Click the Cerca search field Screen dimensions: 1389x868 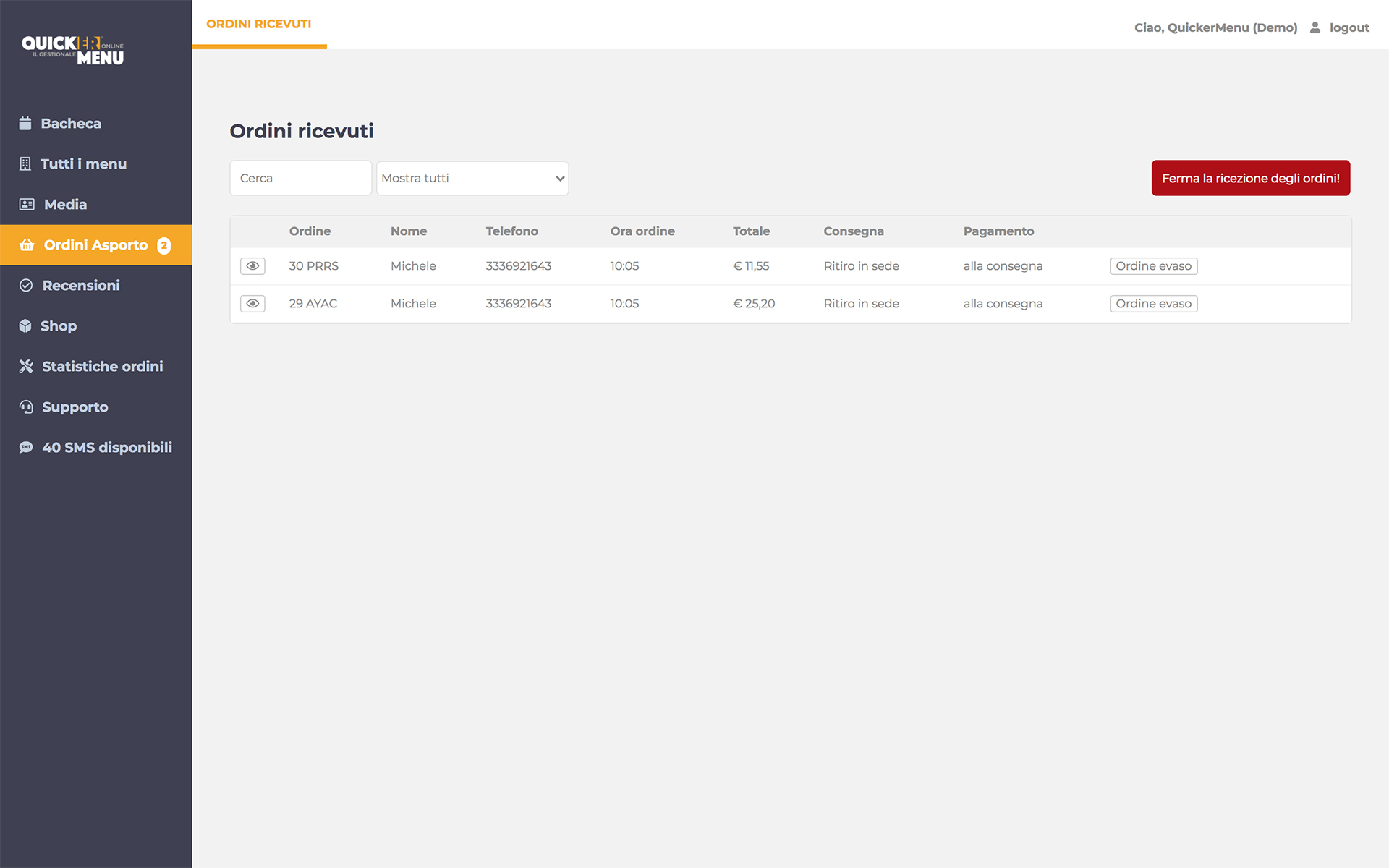click(x=301, y=178)
